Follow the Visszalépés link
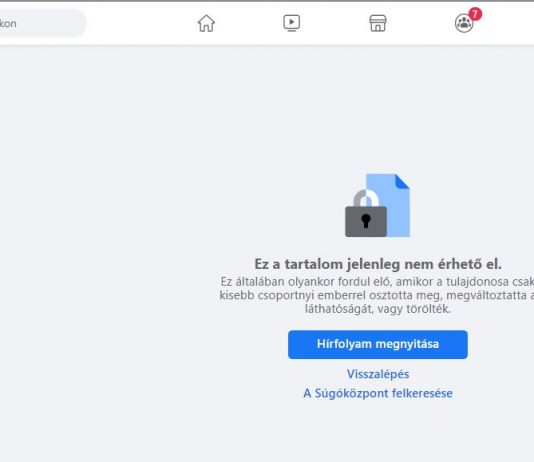Viewport: 534px width, 462px height. 378,374
